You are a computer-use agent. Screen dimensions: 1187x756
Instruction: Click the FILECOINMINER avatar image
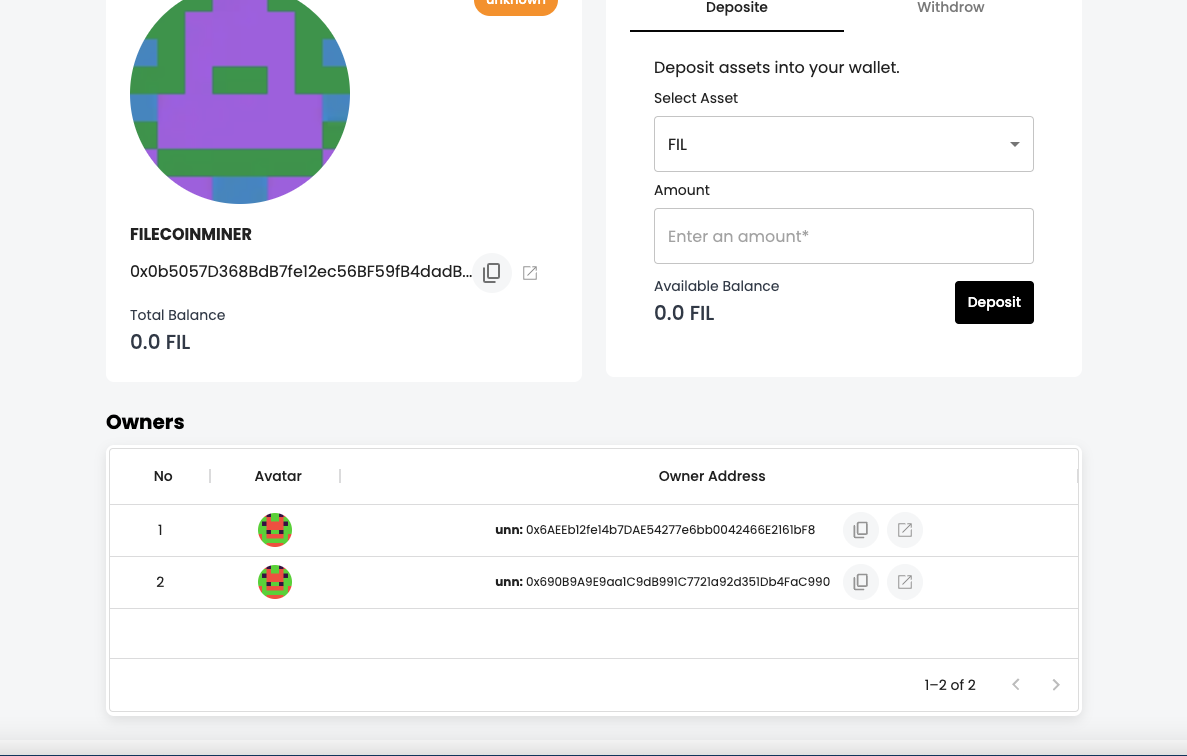(240, 93)
